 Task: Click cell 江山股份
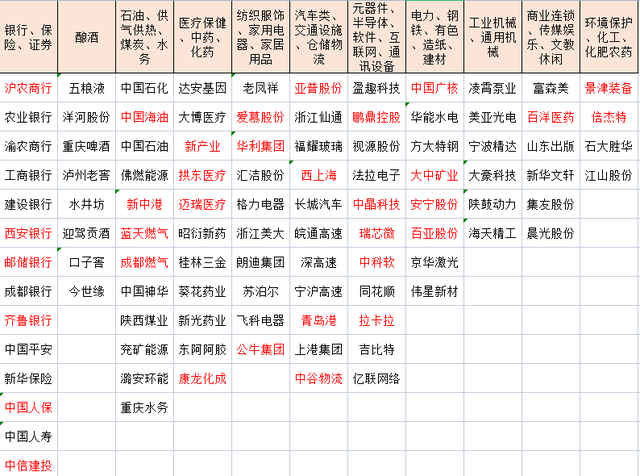609,175
